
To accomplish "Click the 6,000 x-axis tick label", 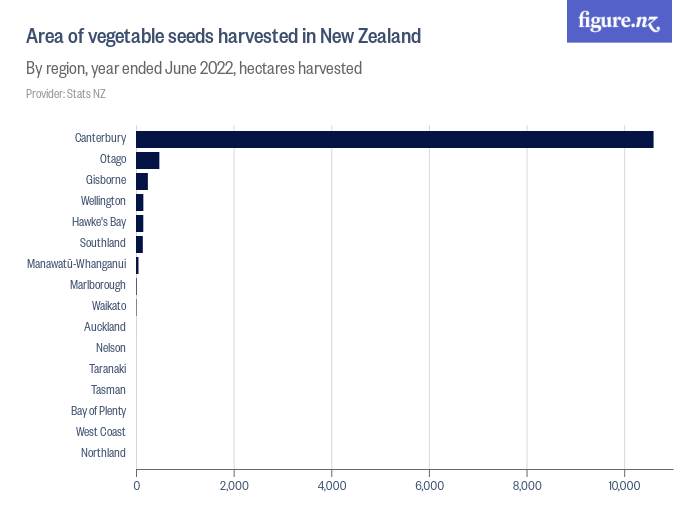I will pos(429,486).
